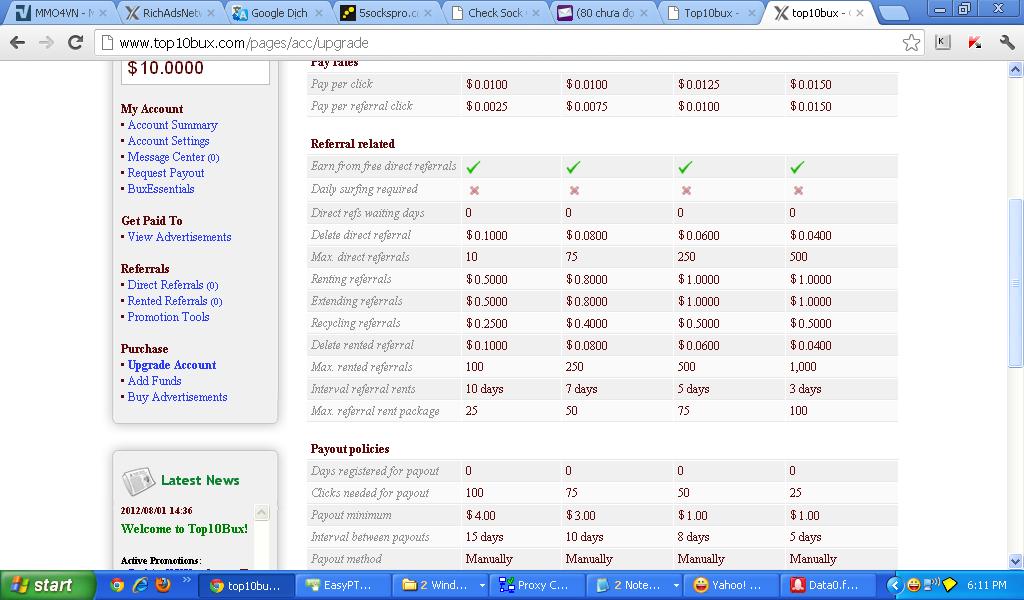Open the new tab button
The height and width of the screenshot is (600, 1024).
pos(893,12)
